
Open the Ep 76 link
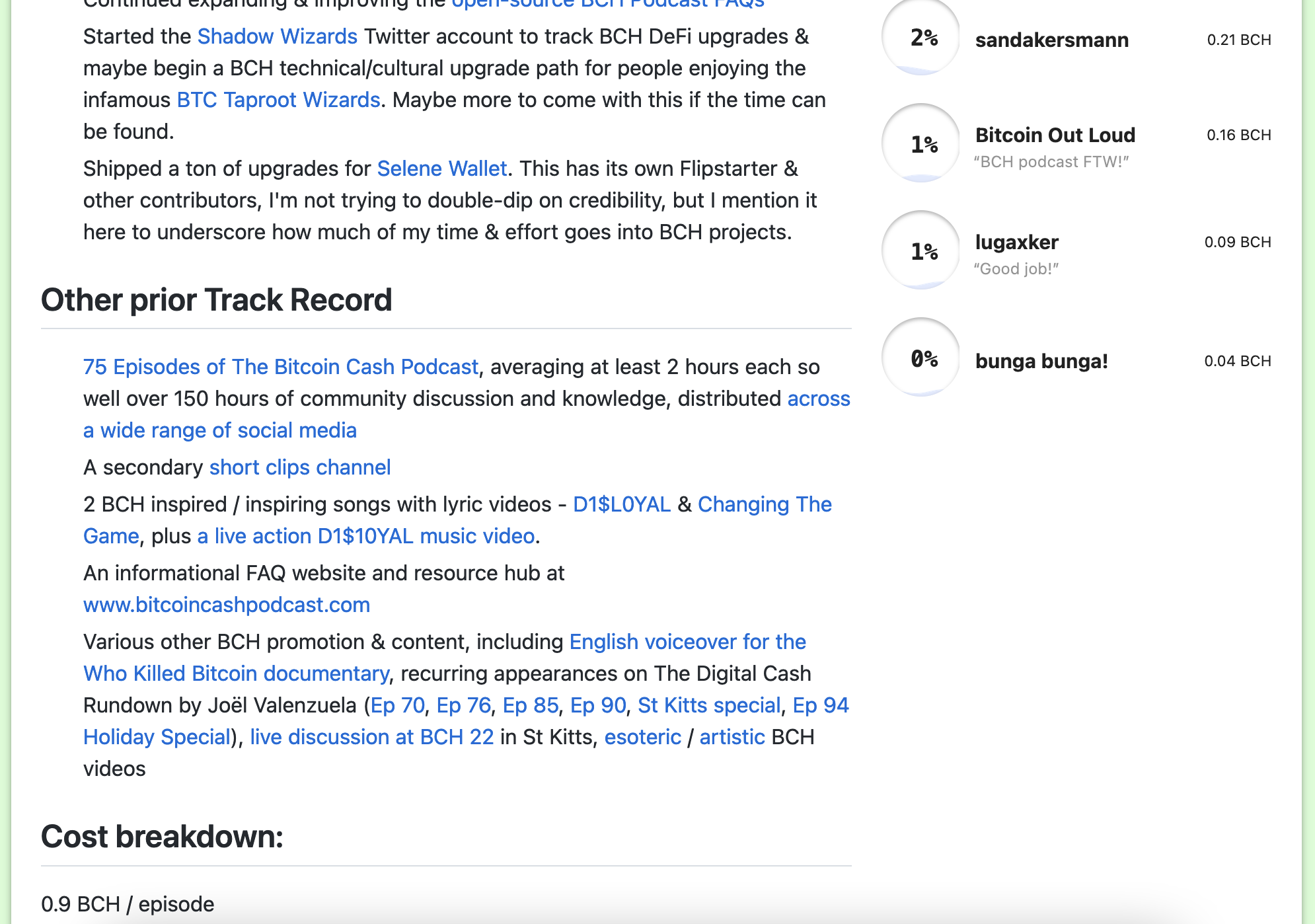[x=463, y=705]
